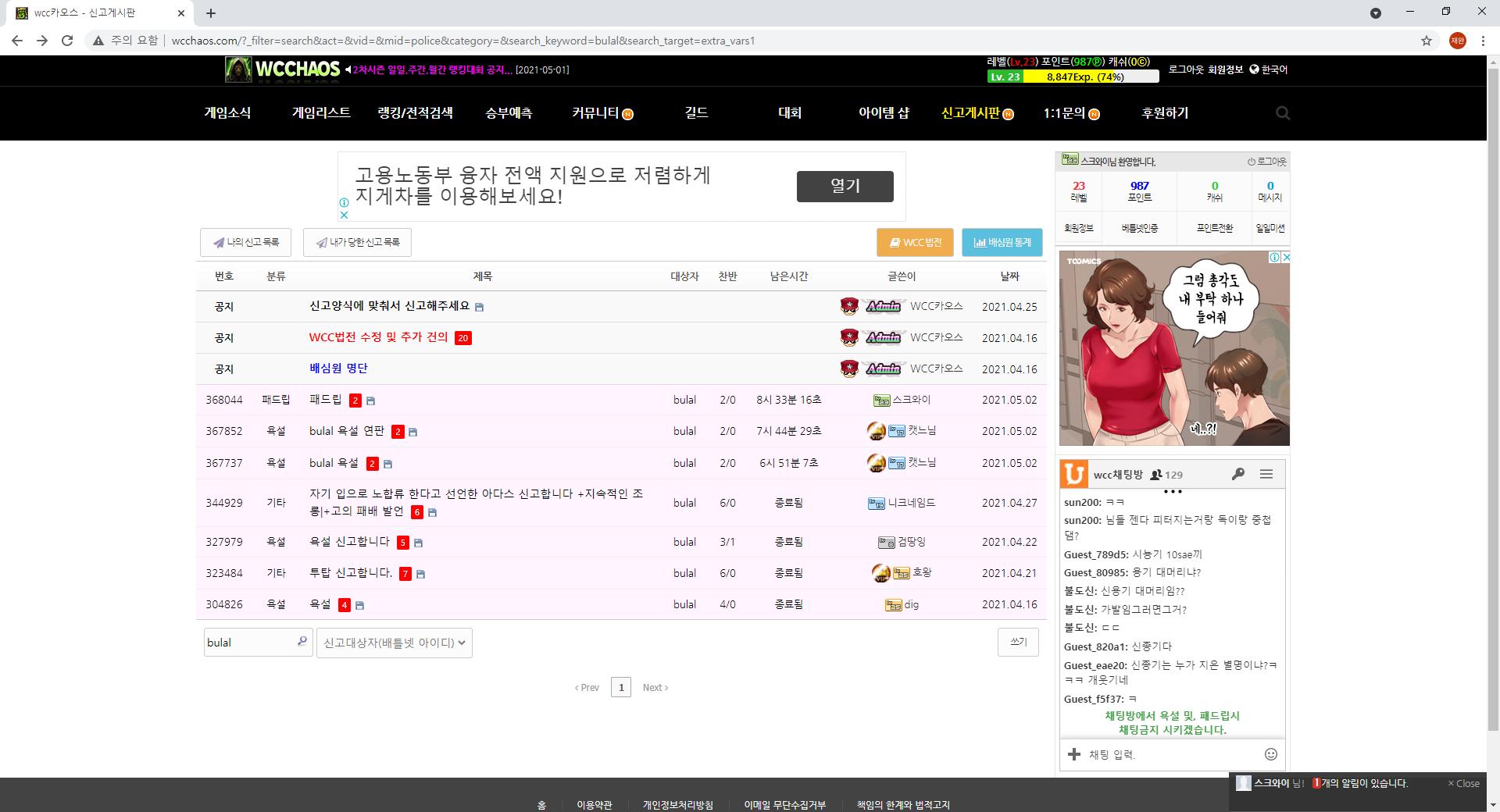Close the webtoon ad via corner X
1500x812 pixels.
[1285, 257]
